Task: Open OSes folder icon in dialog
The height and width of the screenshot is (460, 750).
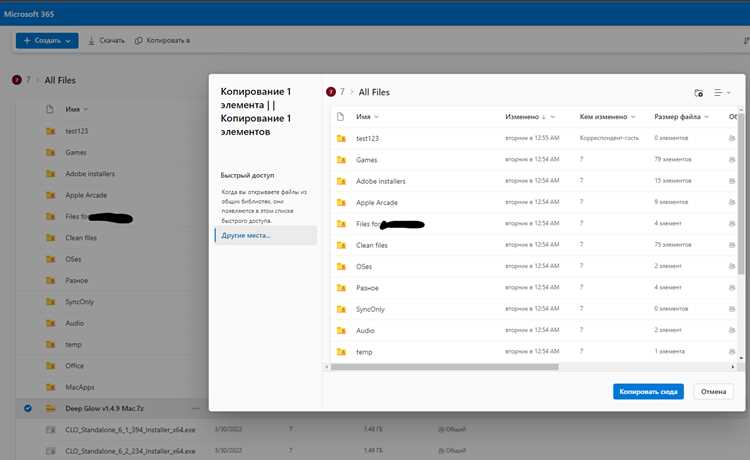Action: click(341, 266)
